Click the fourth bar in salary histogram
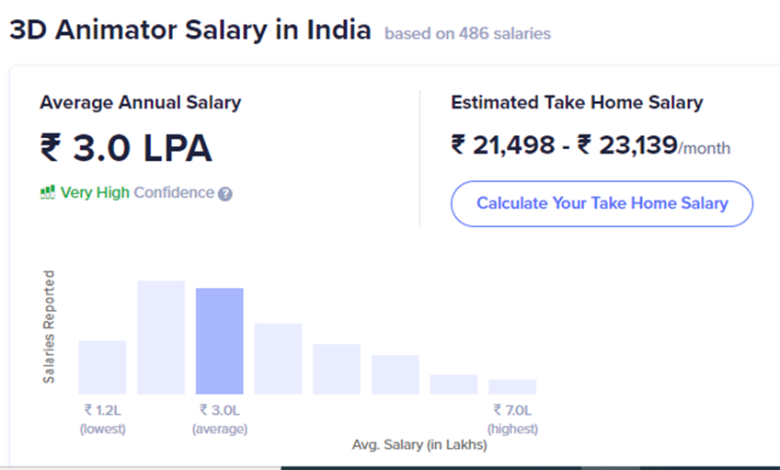Image resolution: width=780 pixels, height=470 pixels. click(278, 359)
